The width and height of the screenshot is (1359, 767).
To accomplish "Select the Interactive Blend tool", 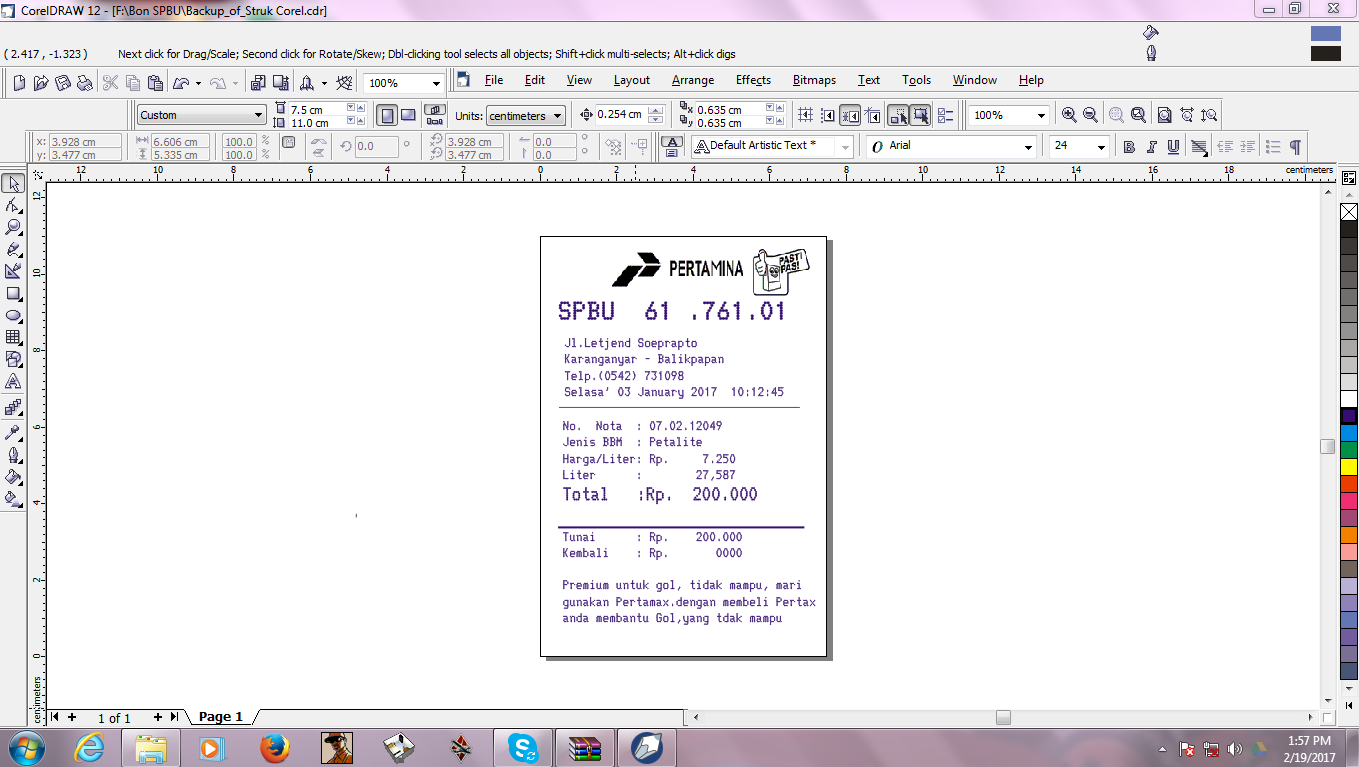I will pos(13,408).
